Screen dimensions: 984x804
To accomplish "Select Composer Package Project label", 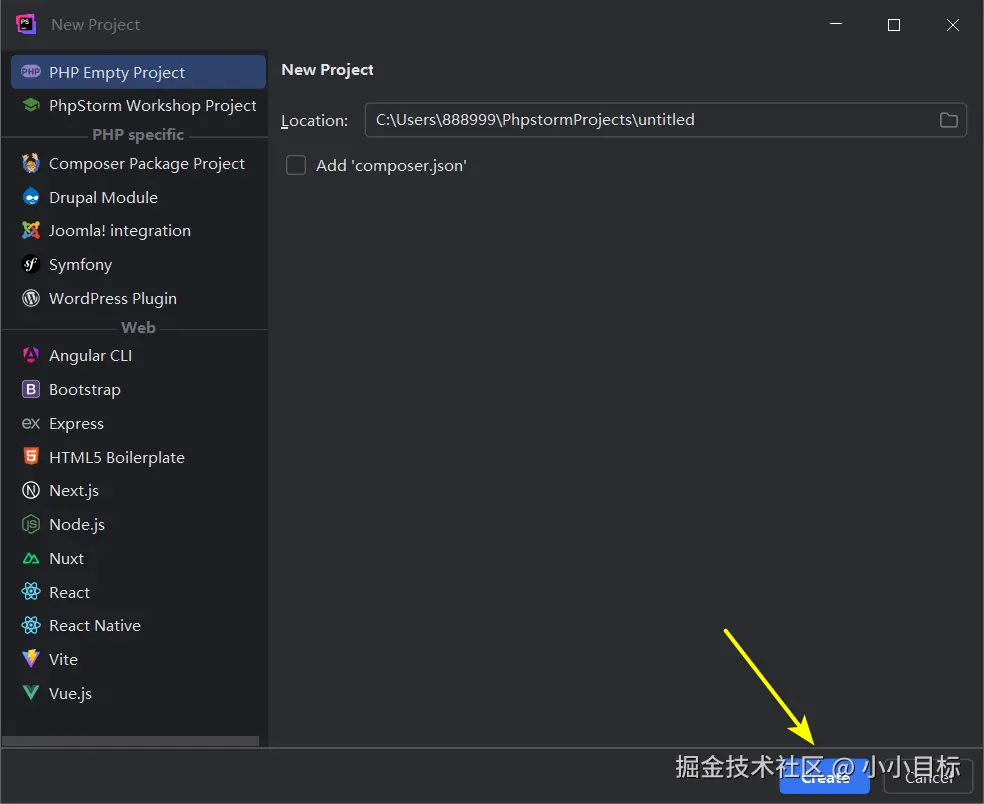I will coord(147,164).
